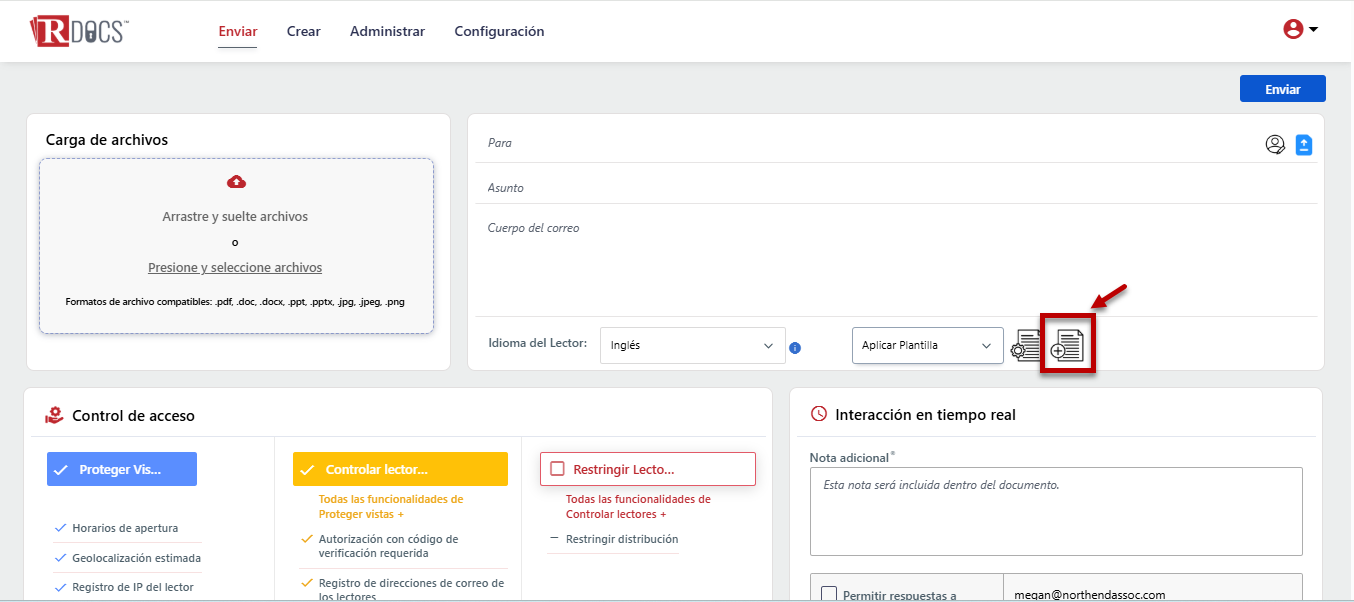
Task: Enable the Permitir respuestas checkbox
Action: 829,594
